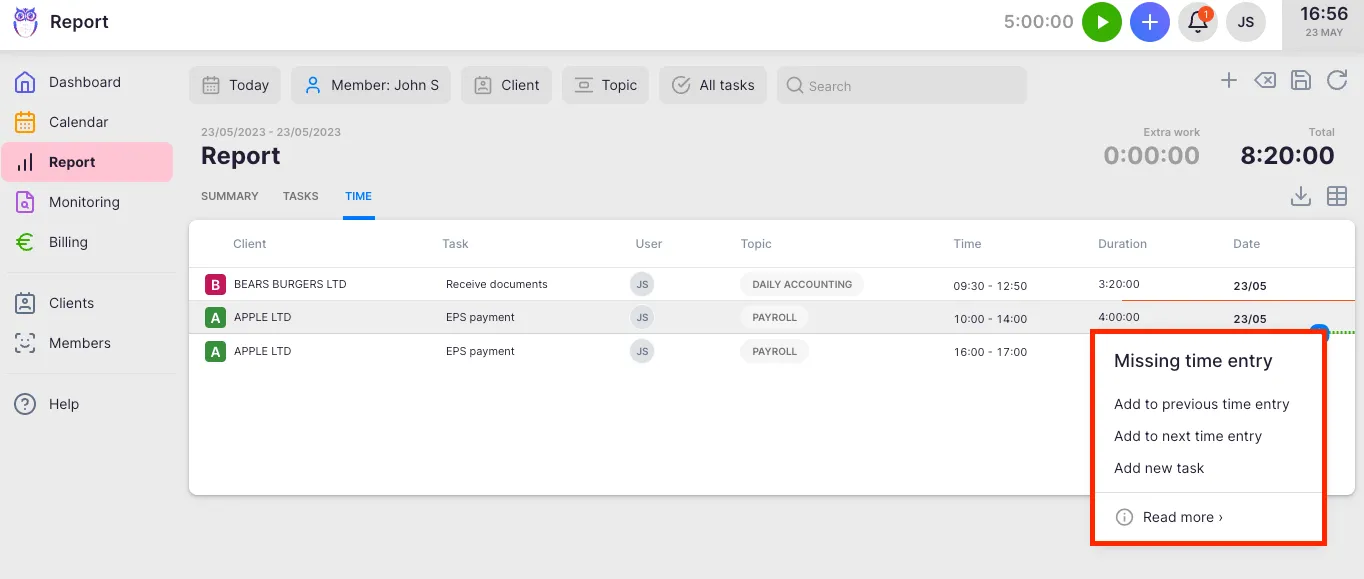The image size is (1364, 579).
Task: Open the Topic filter selector
Action: (605, 85)
